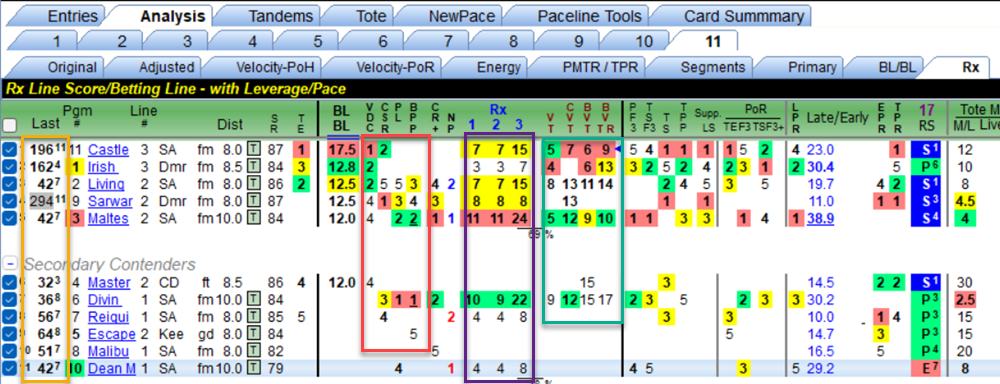
Task: Toggle the Dean M row checkbox
Action: [x=10, y=368]
